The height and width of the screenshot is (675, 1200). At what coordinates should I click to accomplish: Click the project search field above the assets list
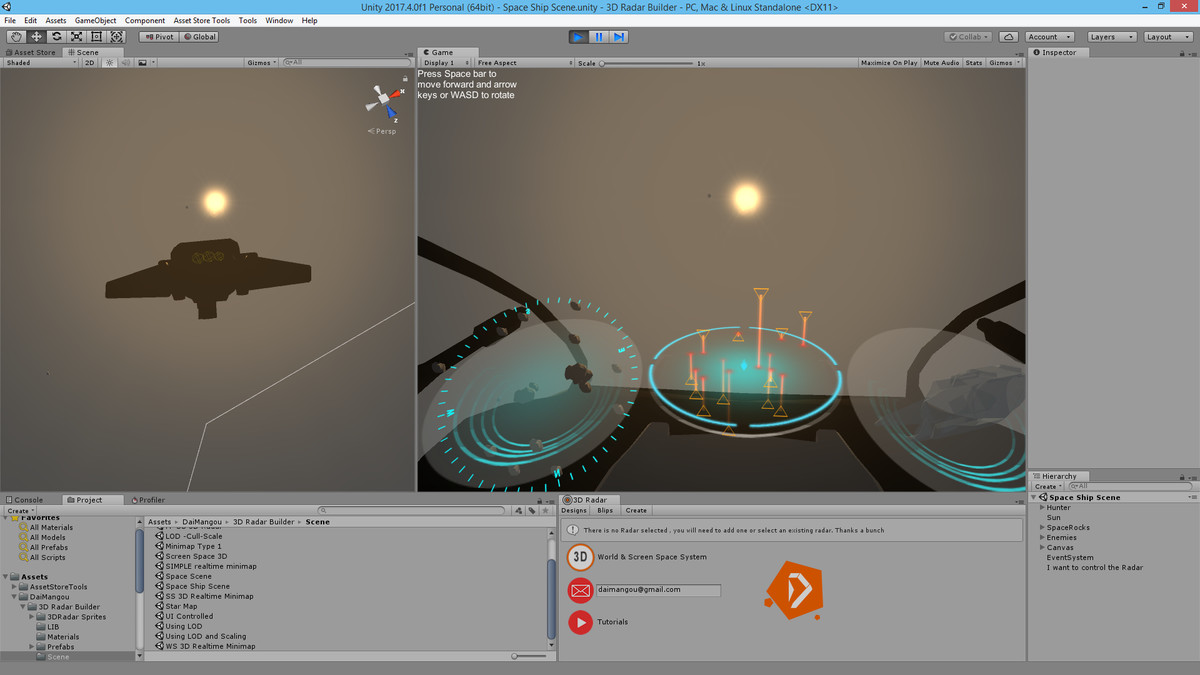tap(412, 509)
